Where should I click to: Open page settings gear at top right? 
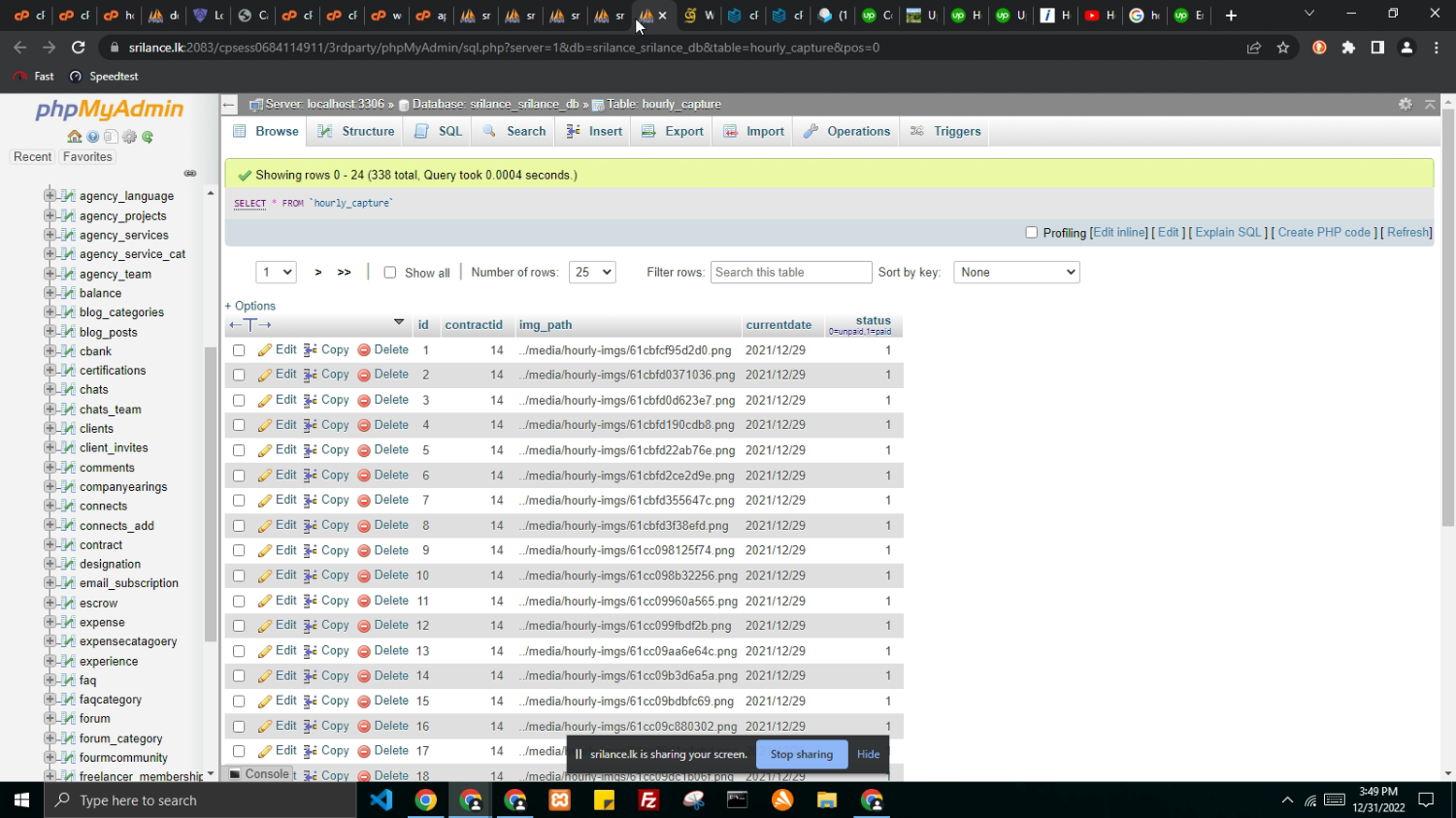point(1405,104)
